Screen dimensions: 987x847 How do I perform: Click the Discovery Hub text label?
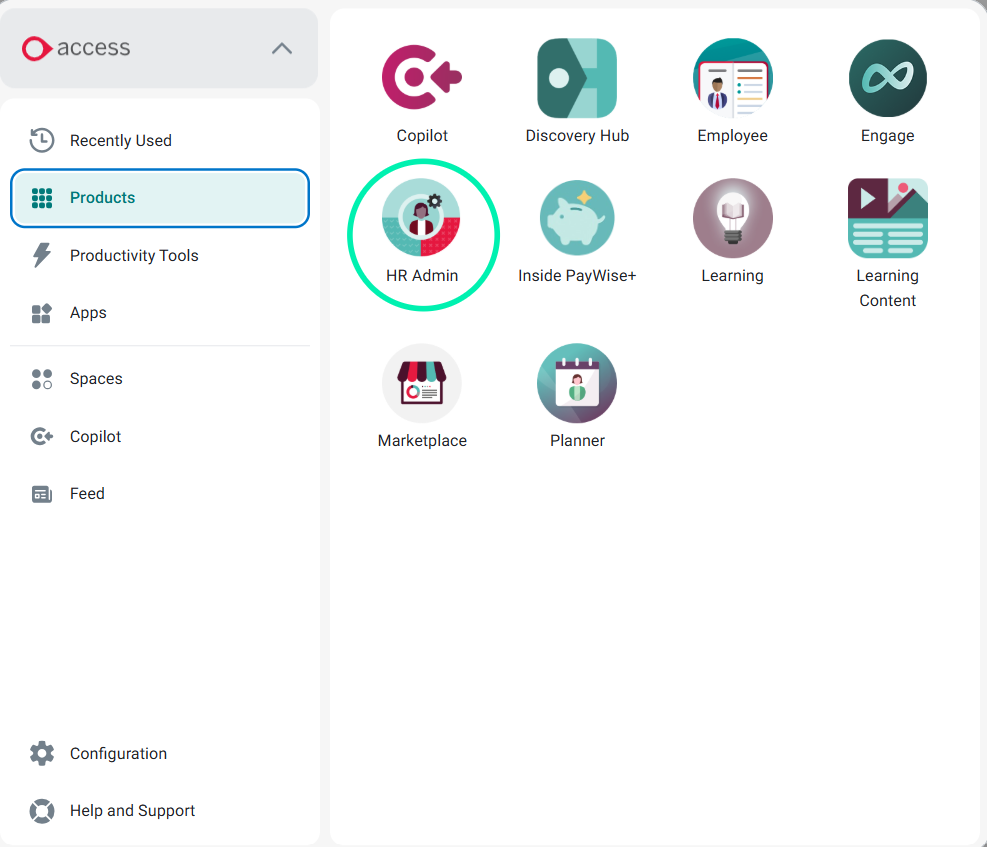click(577, 136)
